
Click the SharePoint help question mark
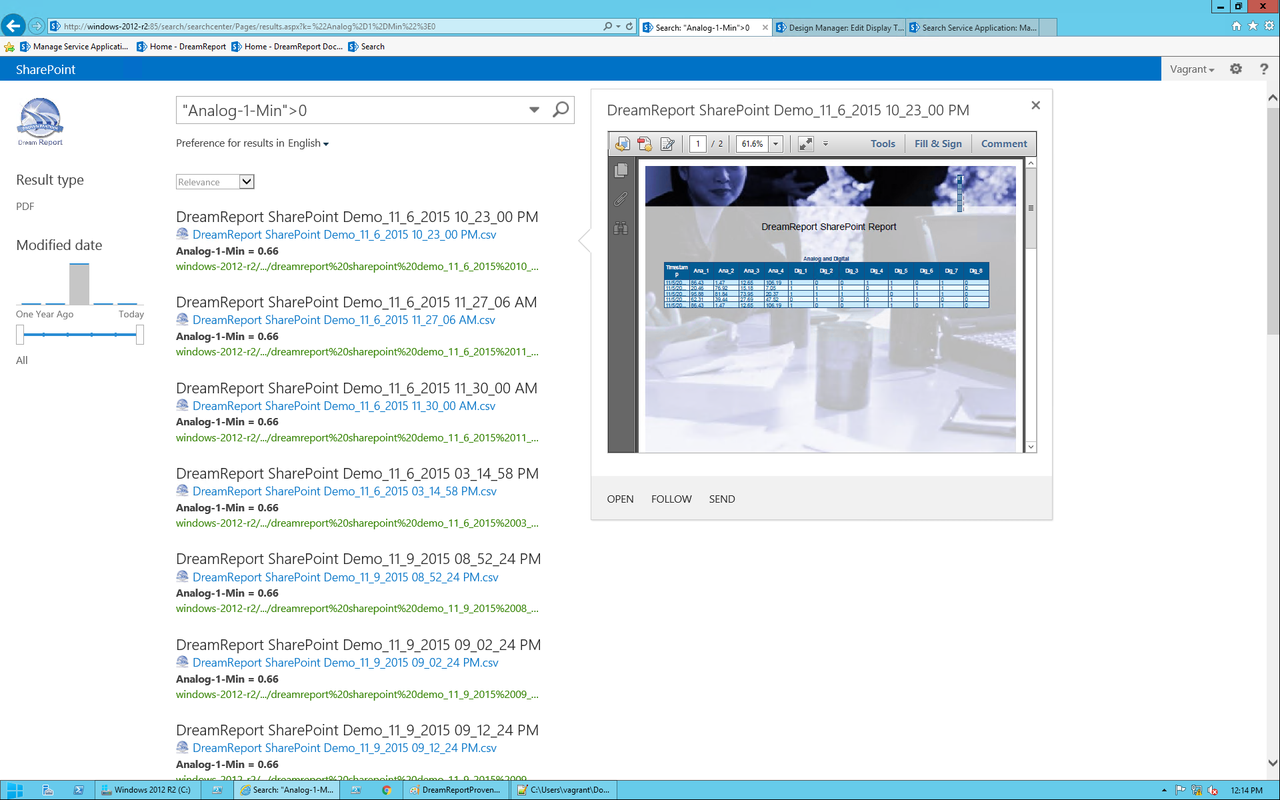click(1264, 69)
